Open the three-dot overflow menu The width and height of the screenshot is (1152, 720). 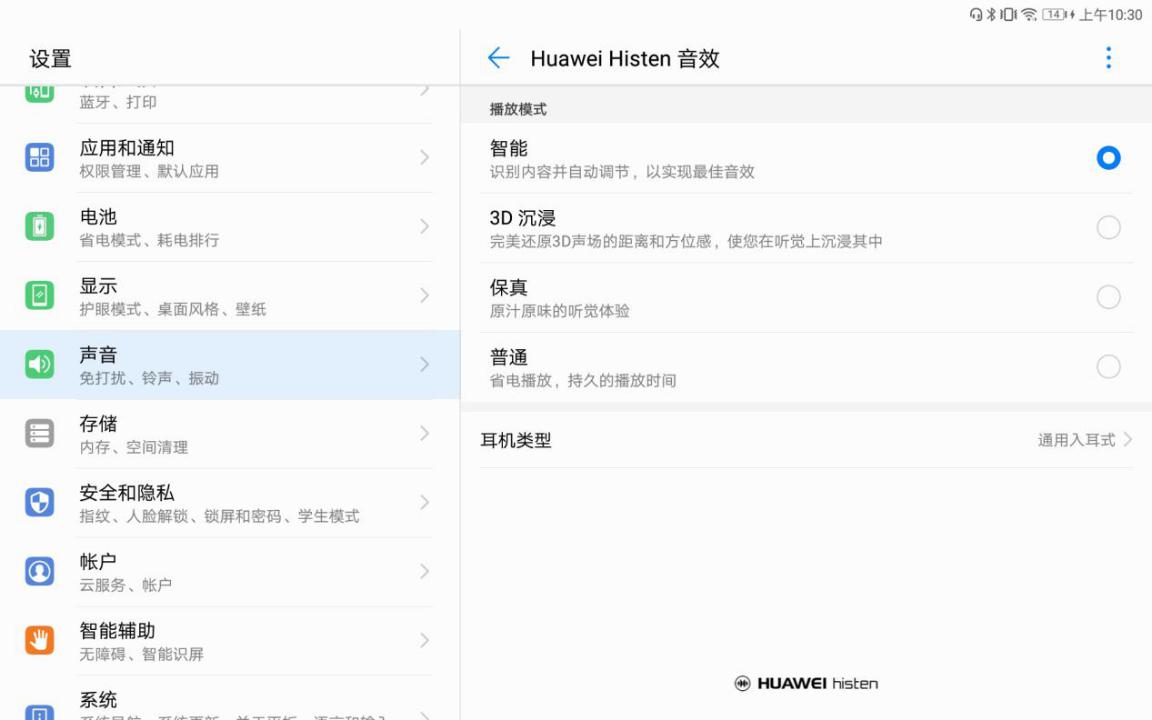point(1108,57)
